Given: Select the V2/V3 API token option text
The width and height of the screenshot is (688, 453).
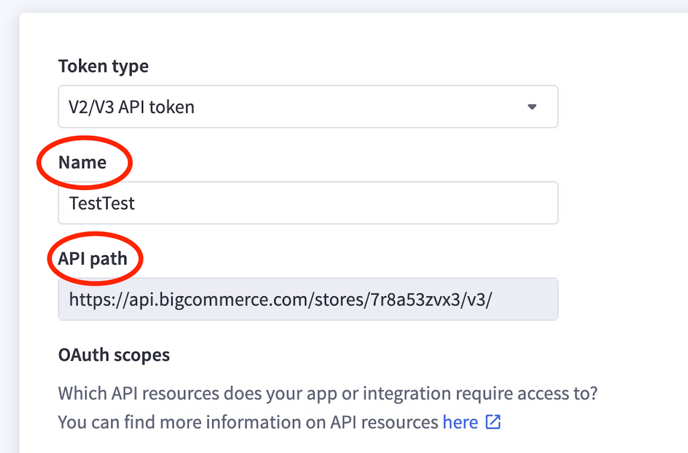Looking at the screenshot, I should click(x=131, y=107).
